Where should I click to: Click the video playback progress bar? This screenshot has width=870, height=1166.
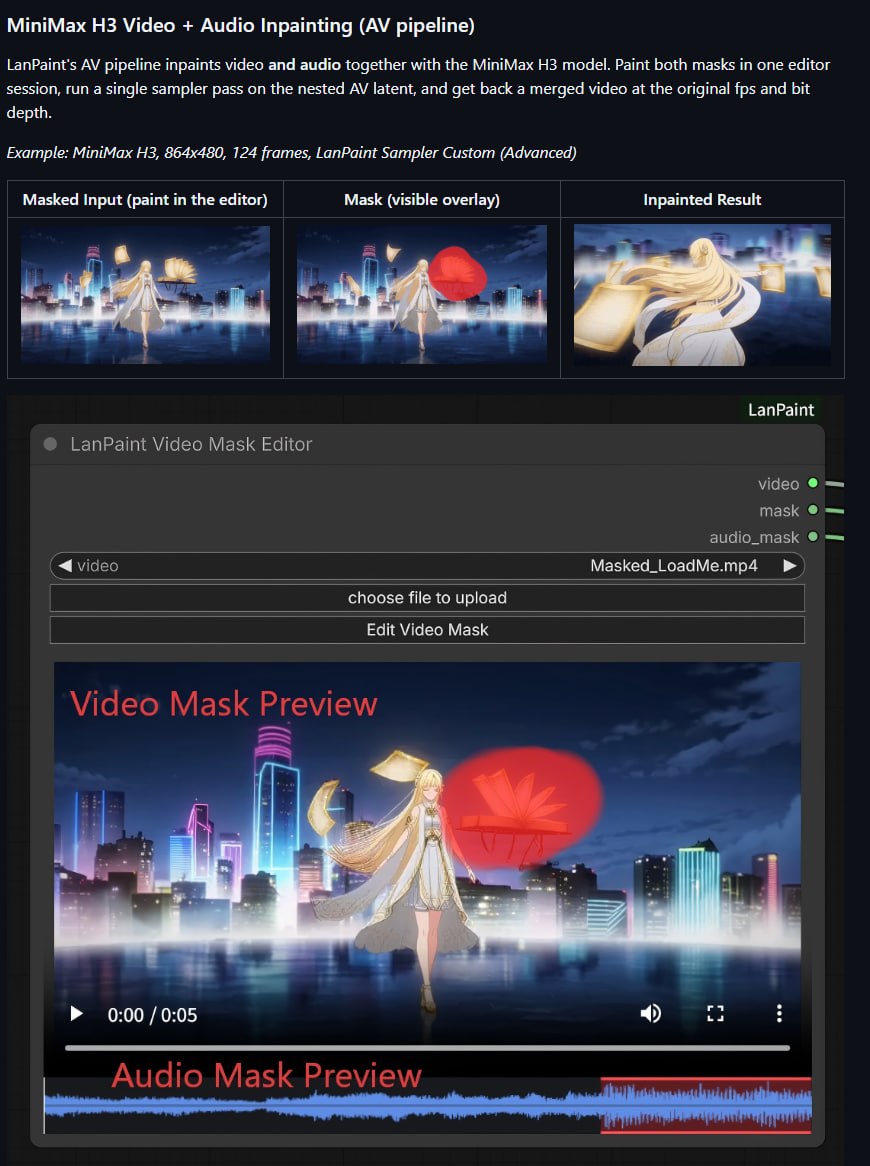(428, 1048)
